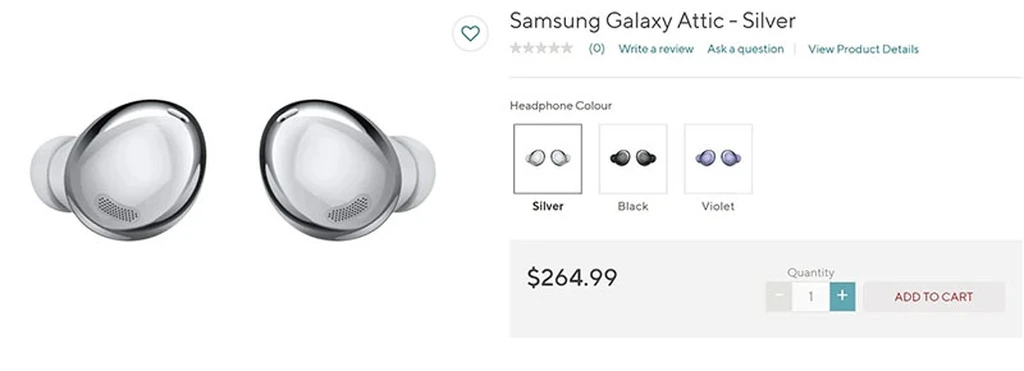Screen dimensions: 1024x371
Task: Open the Ask a question link
Action: 745,49
